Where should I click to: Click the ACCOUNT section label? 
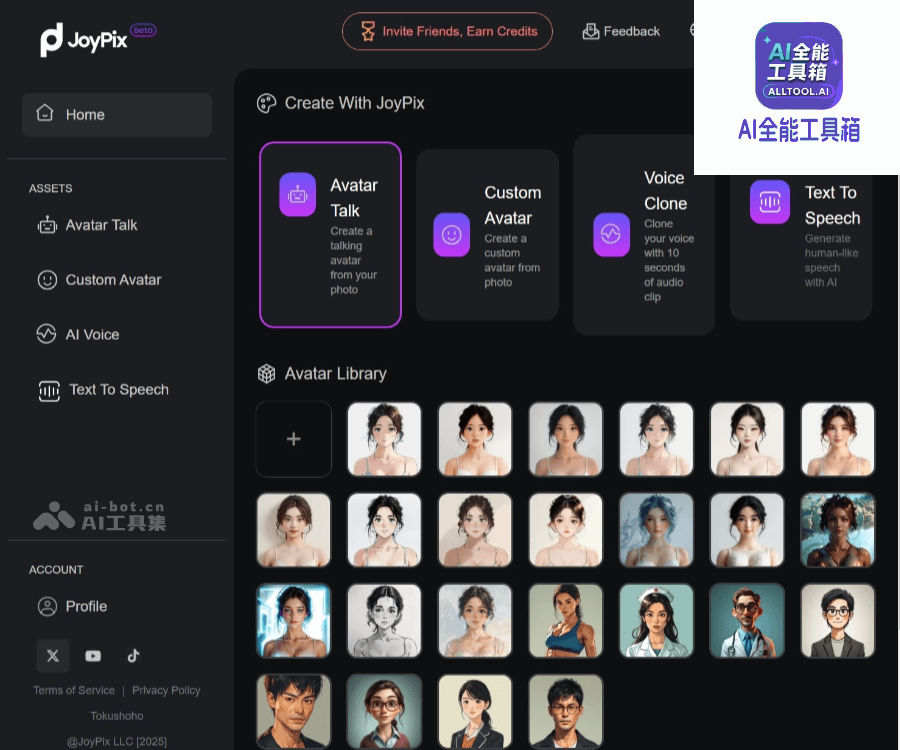pos(56,570)
